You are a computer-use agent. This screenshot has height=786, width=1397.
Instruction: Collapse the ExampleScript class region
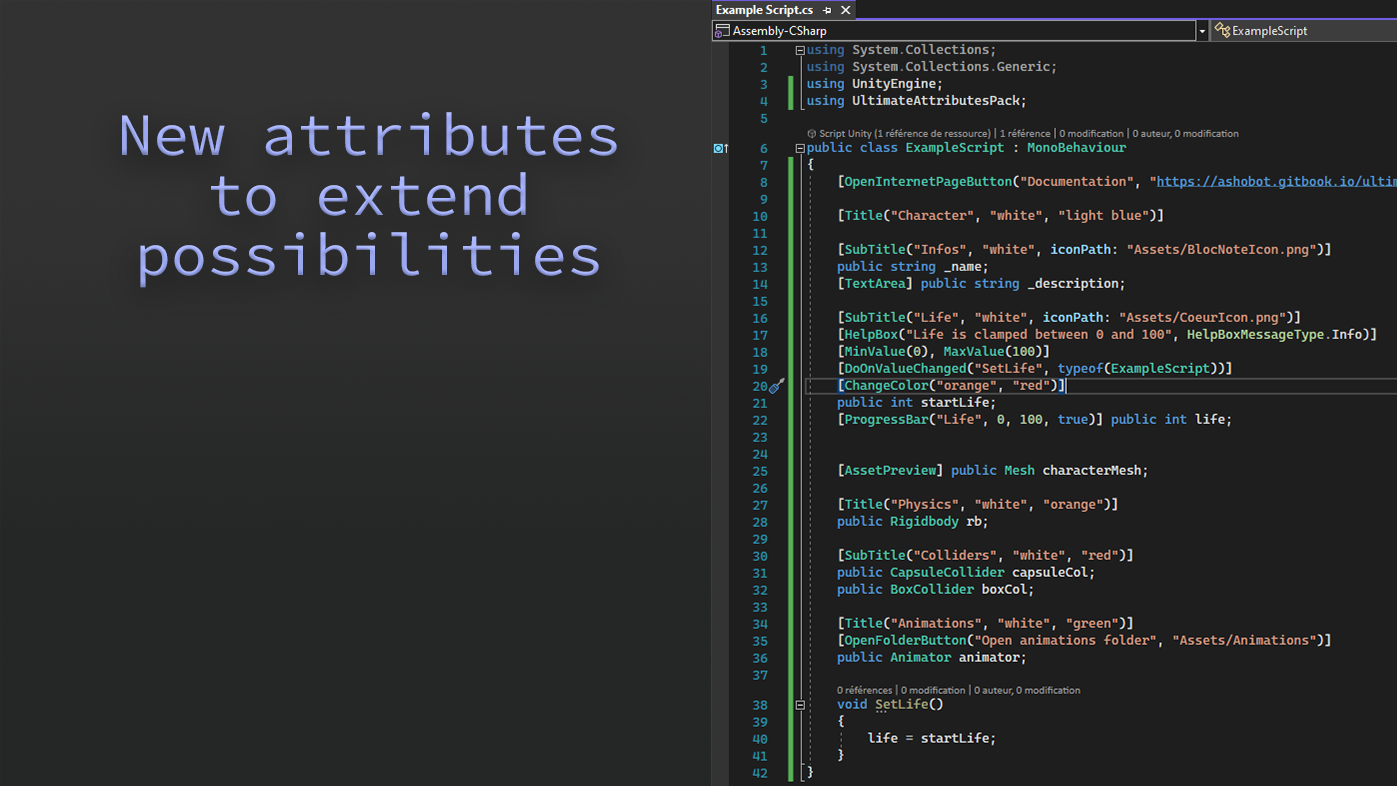point(800,148)
